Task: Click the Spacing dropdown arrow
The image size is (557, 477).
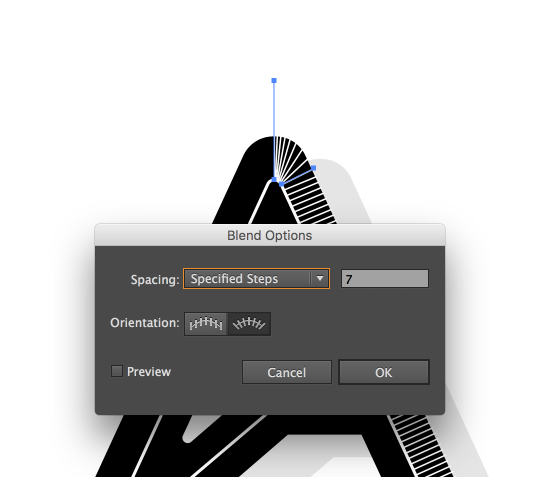Action: click(320, 279)
